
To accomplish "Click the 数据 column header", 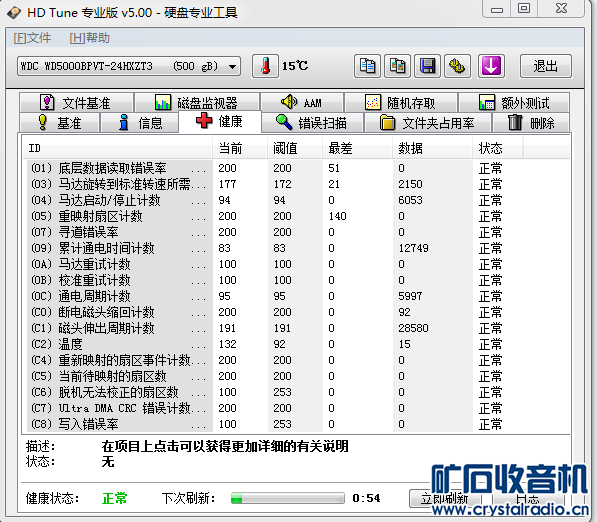I will click(x=432, y=148).
